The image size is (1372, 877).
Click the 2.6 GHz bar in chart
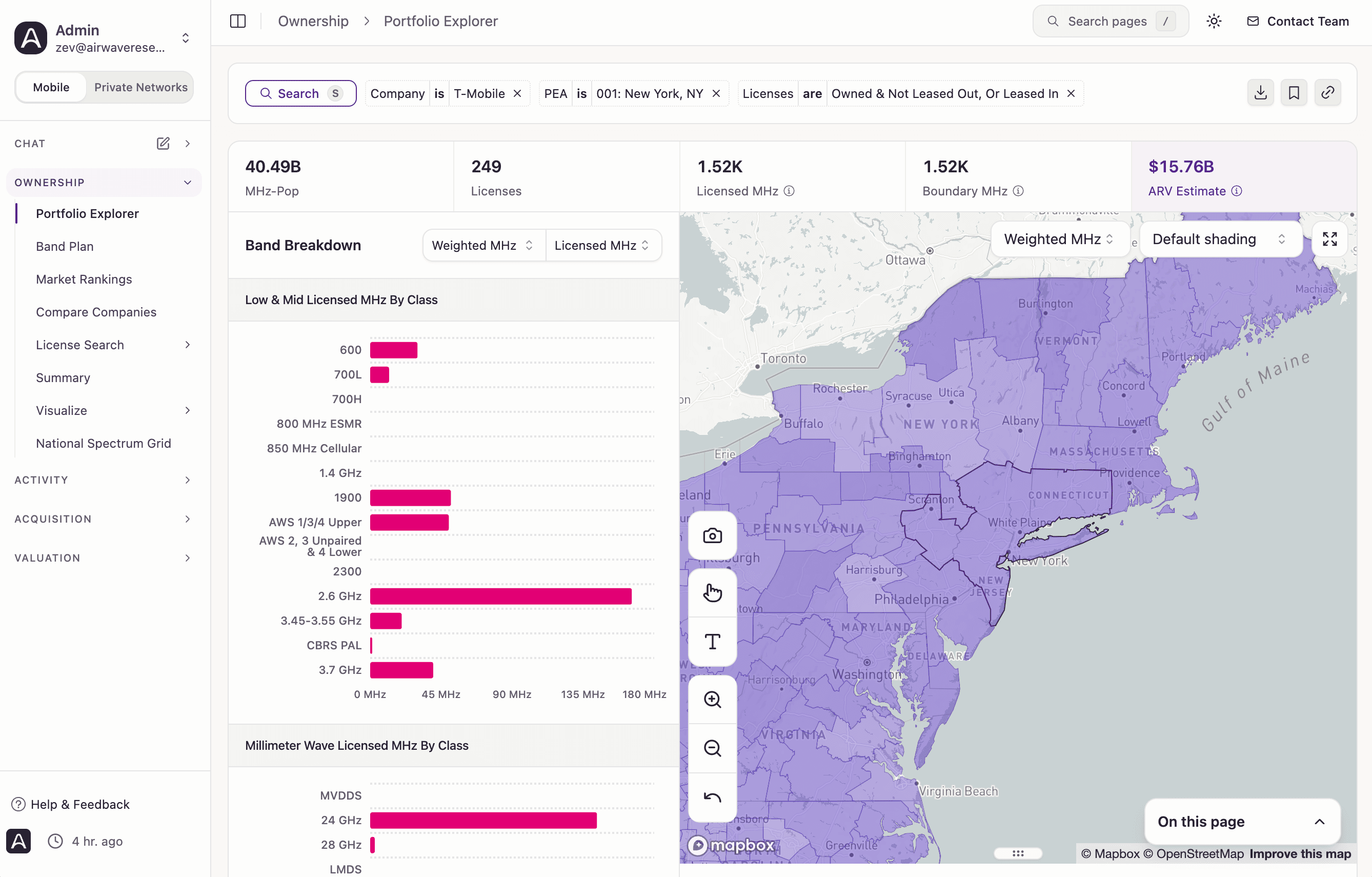[500, 596]
